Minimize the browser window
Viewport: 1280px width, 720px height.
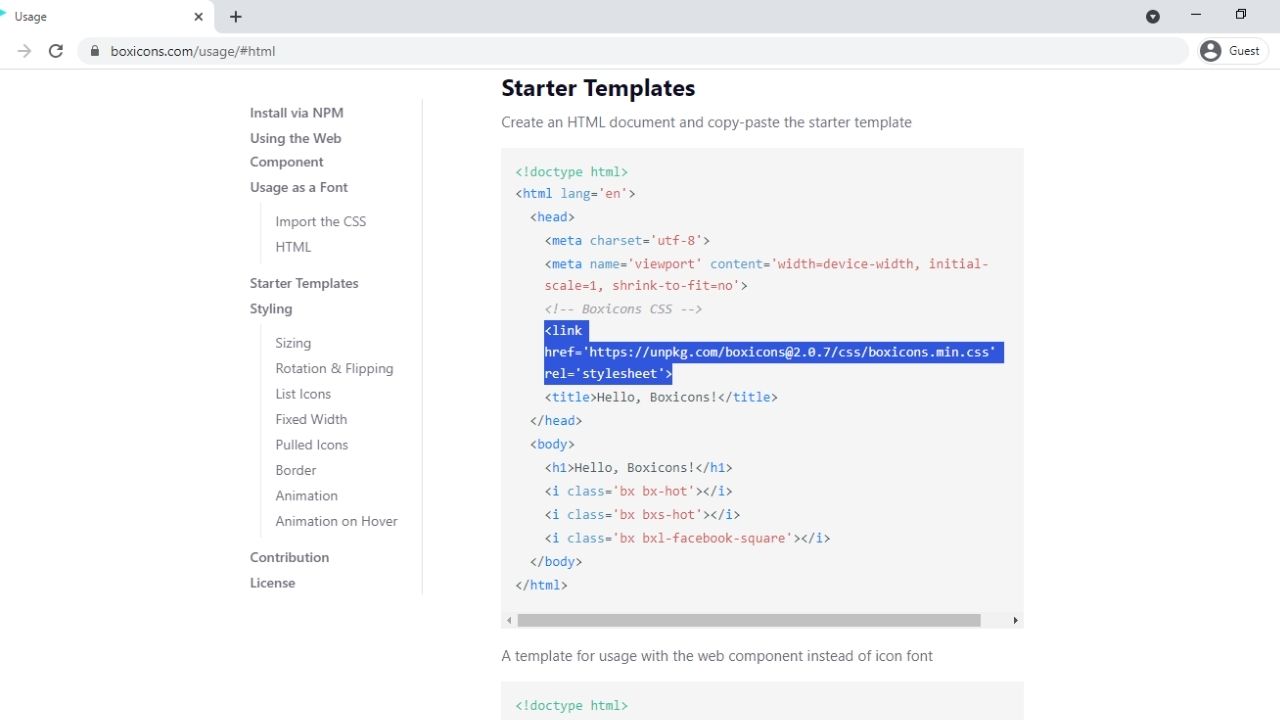[x=1196, y=15]
